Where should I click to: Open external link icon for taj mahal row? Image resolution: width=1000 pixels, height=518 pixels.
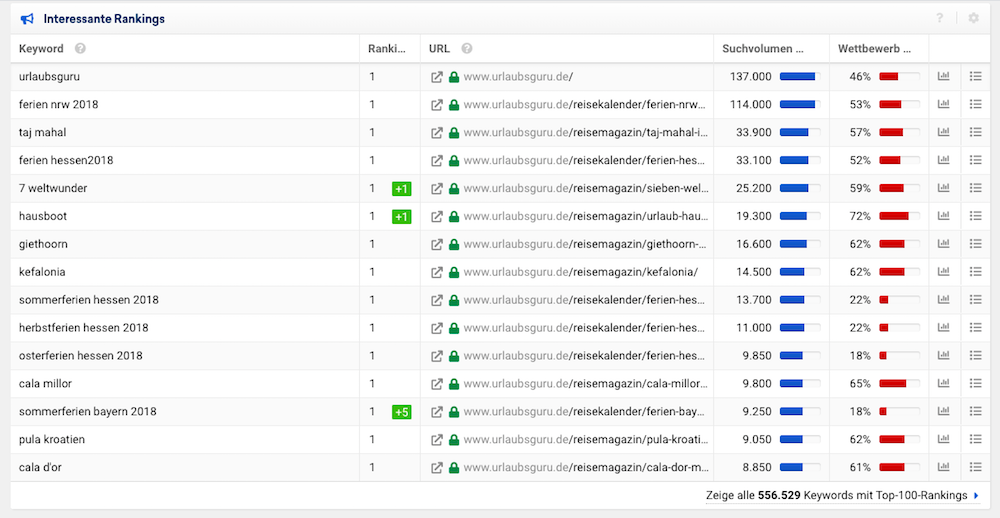(x=437, y=133)
